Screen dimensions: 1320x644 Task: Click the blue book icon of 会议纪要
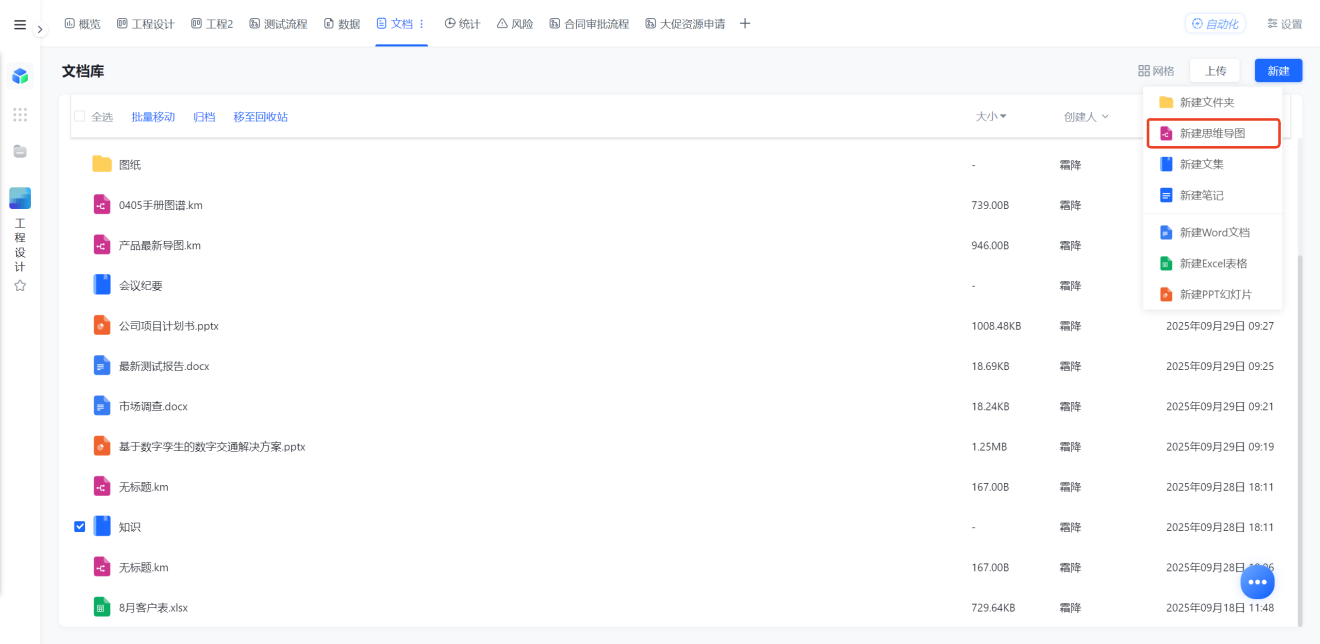(x=102, y=285)
